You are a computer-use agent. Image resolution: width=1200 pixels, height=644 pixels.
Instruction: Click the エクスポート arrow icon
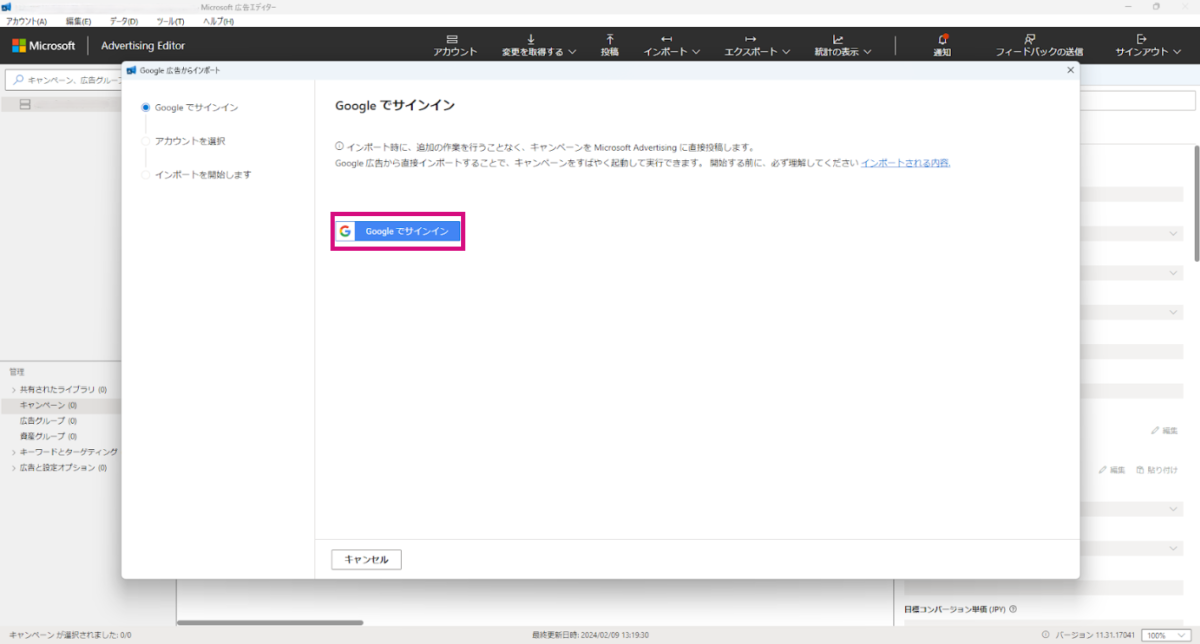click(x=751, y=39)
